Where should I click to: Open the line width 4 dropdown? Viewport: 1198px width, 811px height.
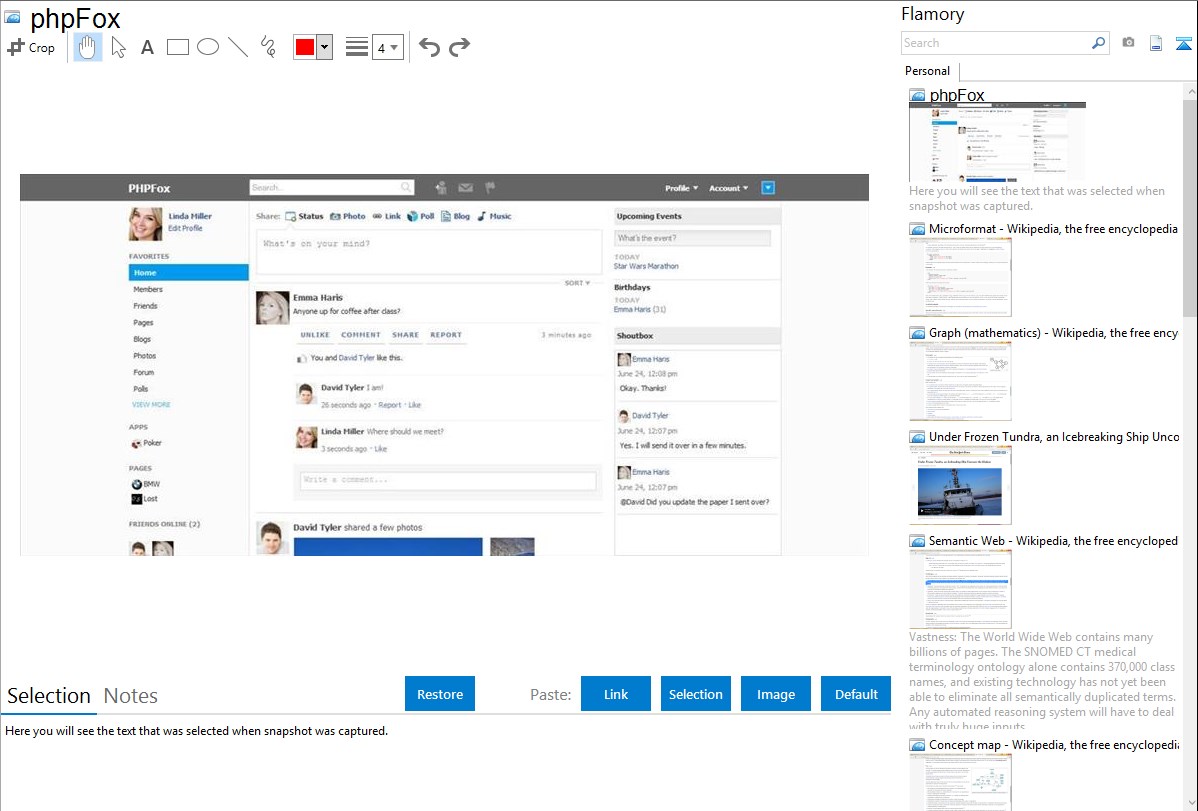click(387, 47)
